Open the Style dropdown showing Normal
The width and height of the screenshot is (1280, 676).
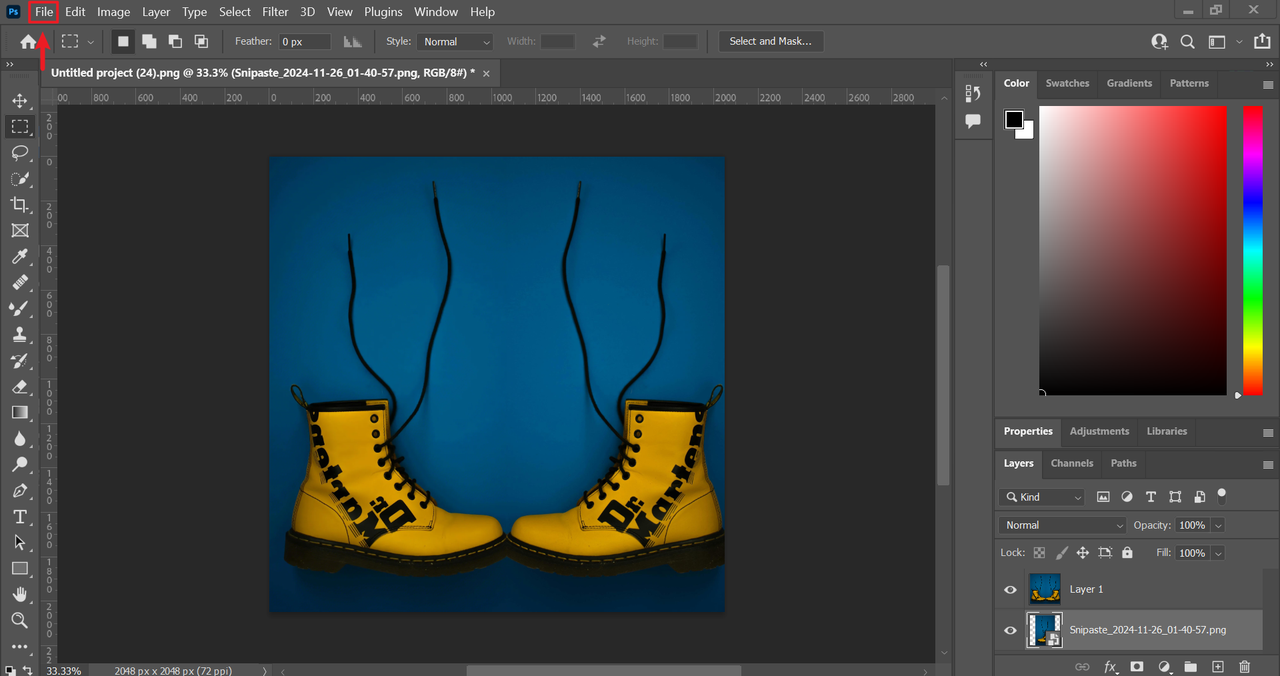[x=455, y=41]
